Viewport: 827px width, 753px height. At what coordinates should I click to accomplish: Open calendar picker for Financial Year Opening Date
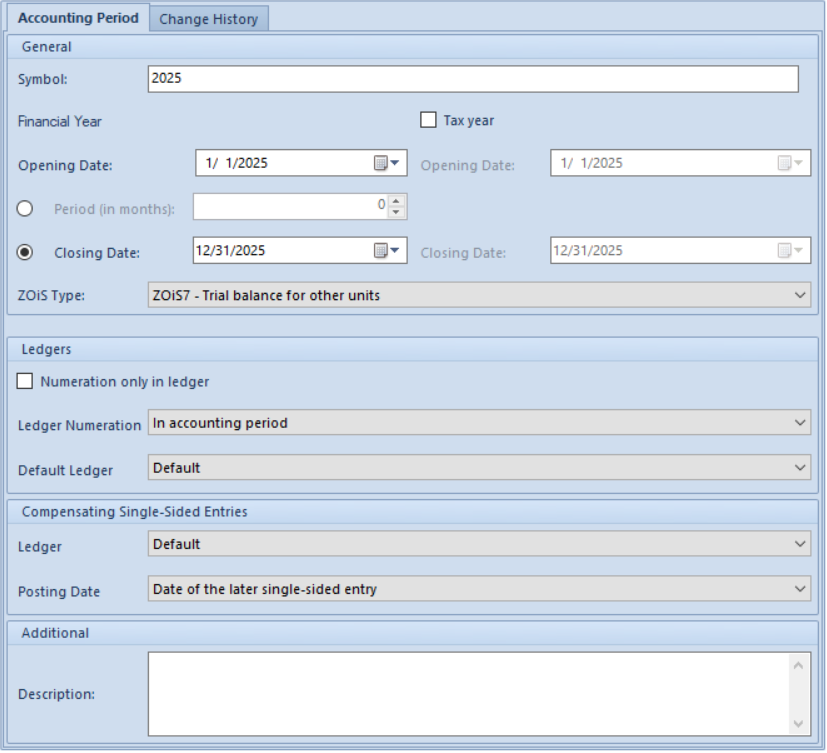click(387, 163)
